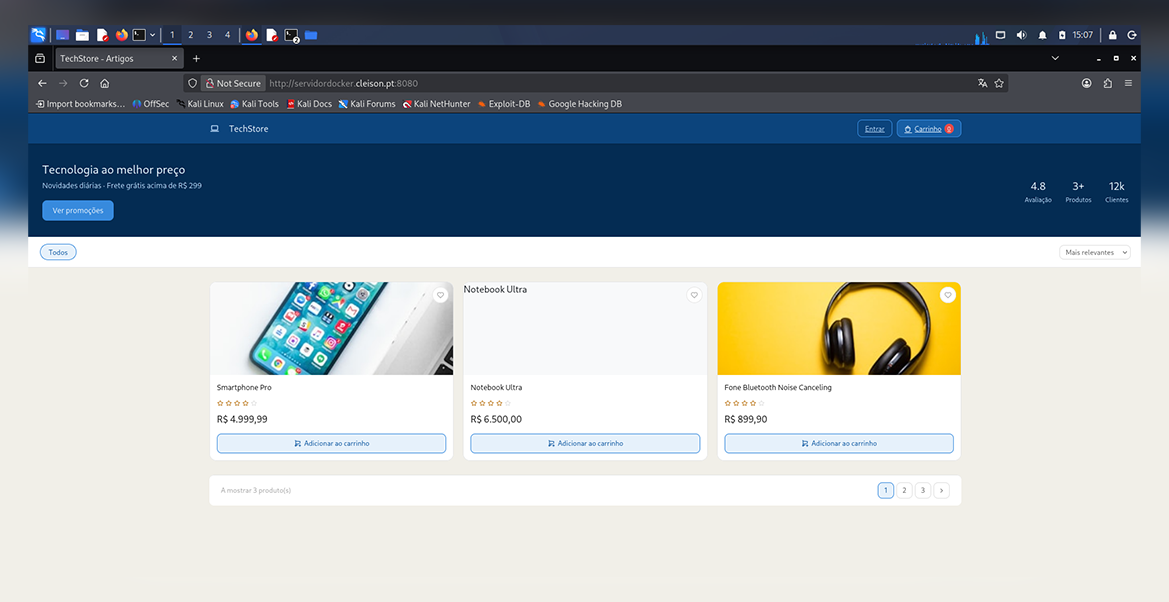
Task: Click the translate page icon
Action: point(982,84)
